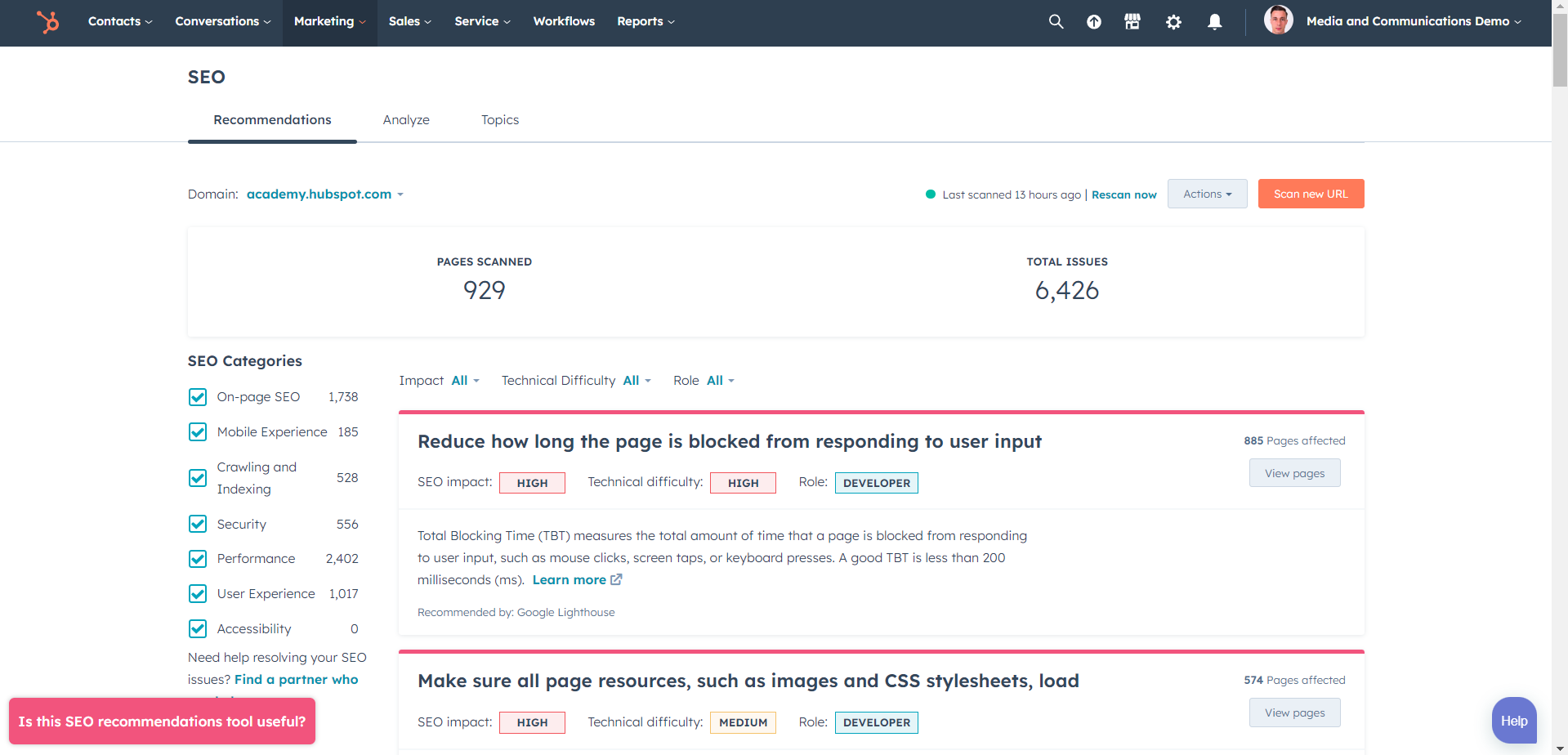The height and width of the screenshot is (755, 1568).
Task: View notifications via the bell icon
Action: [x=1215, y=21]
